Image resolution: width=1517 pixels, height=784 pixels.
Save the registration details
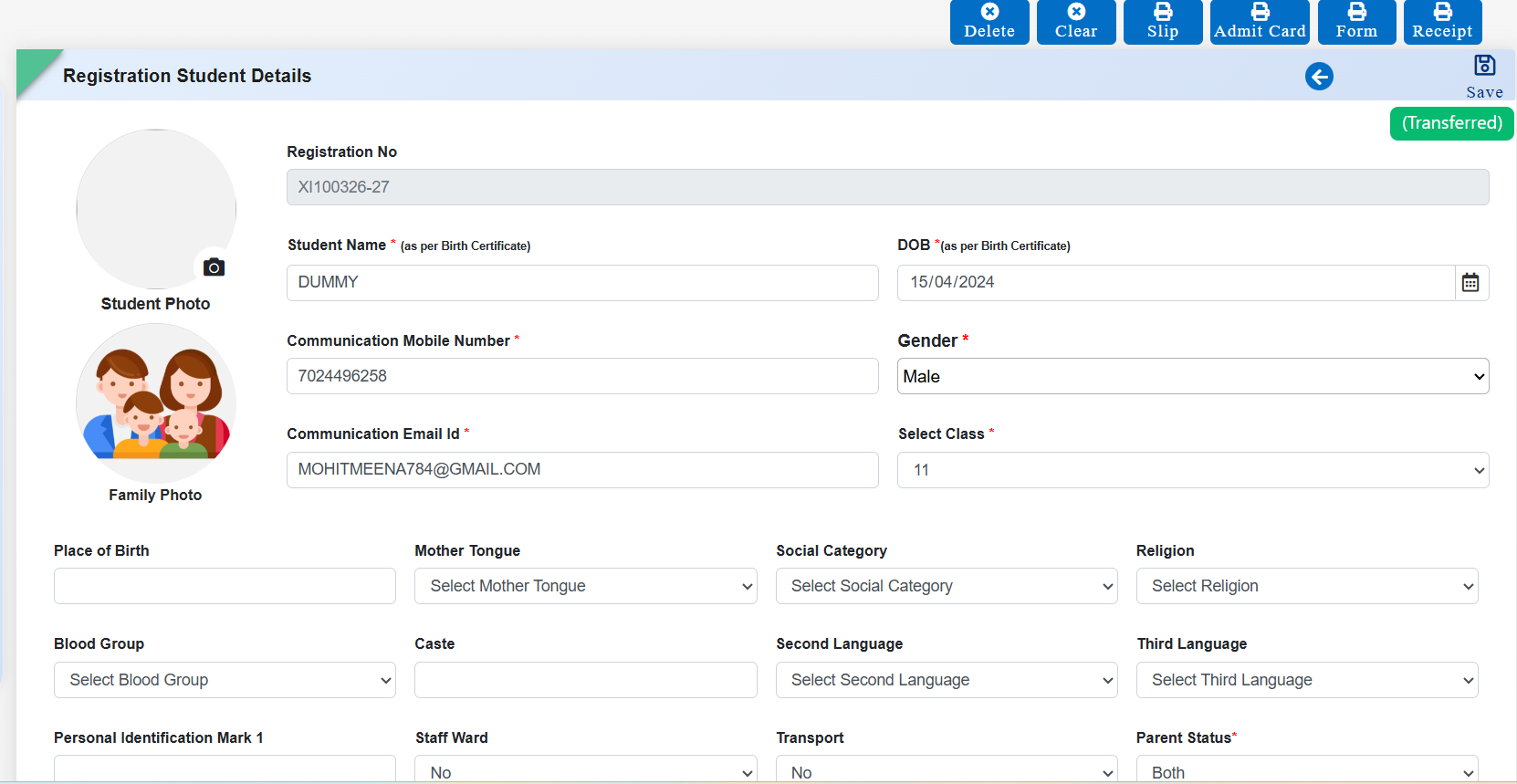(x=1484, y=76)
